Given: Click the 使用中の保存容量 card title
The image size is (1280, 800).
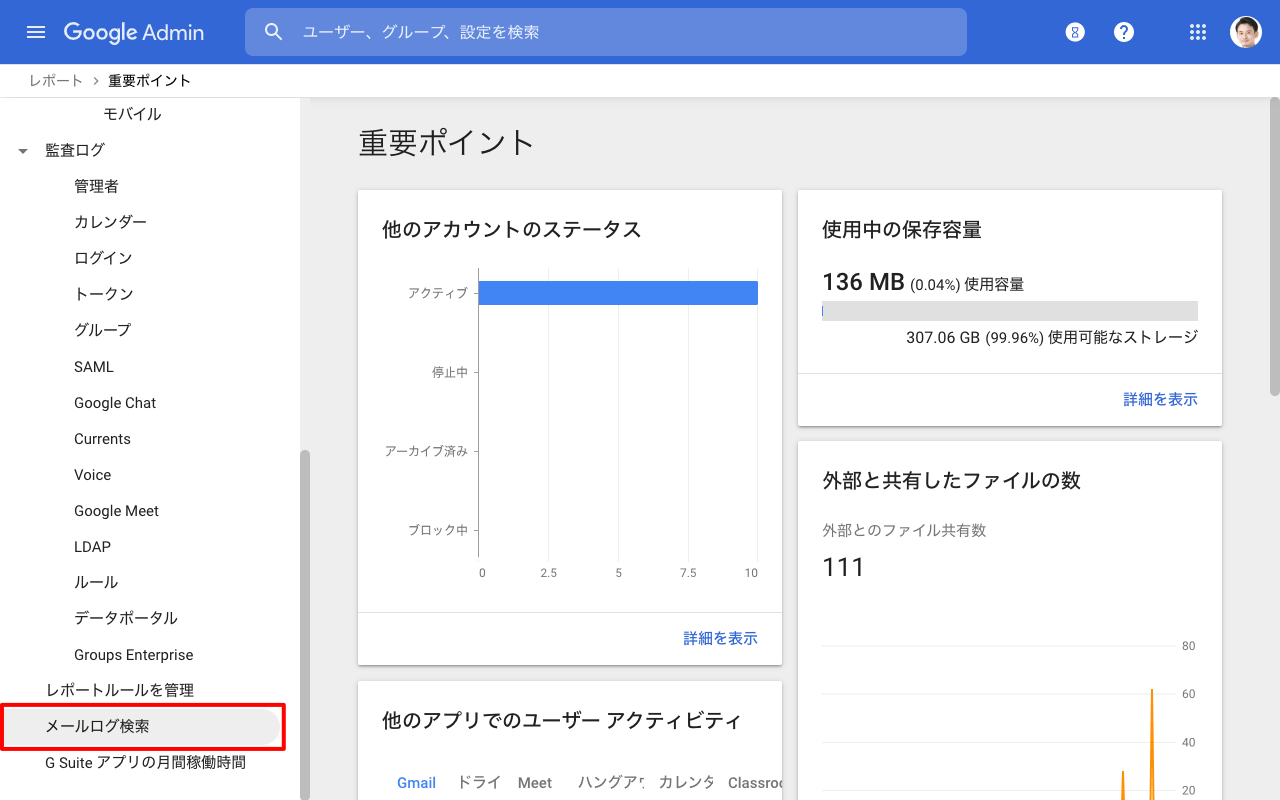Looking at the screenshot, I should click(902, 229).
